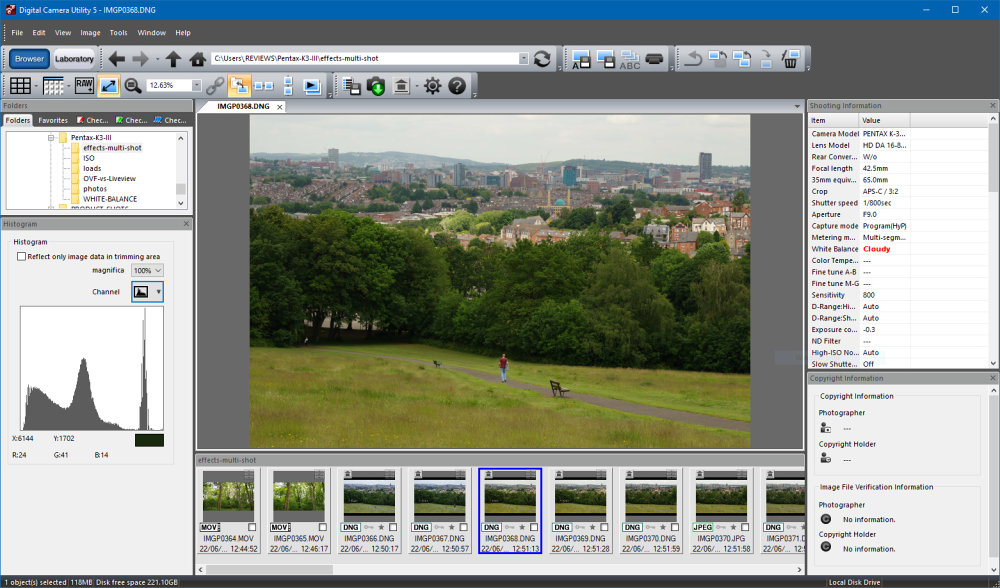The height and width of the screenshot is (588, 1000).
Task: Click the building-shaped icon
Action: (401, 85)
